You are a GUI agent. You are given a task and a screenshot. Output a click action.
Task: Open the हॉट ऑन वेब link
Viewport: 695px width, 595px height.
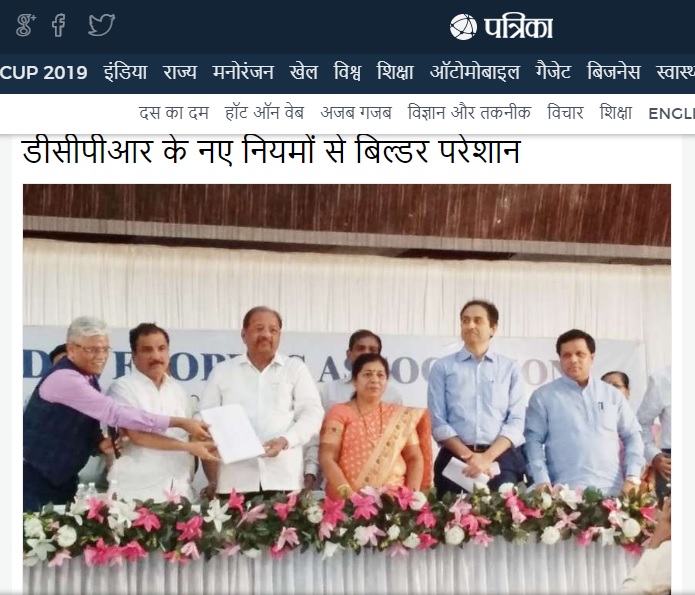point(264,113)
